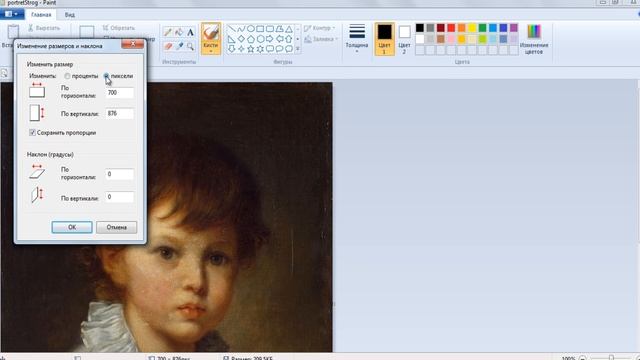
Task: Choose the straight line shape
Action: pos(231,29)
